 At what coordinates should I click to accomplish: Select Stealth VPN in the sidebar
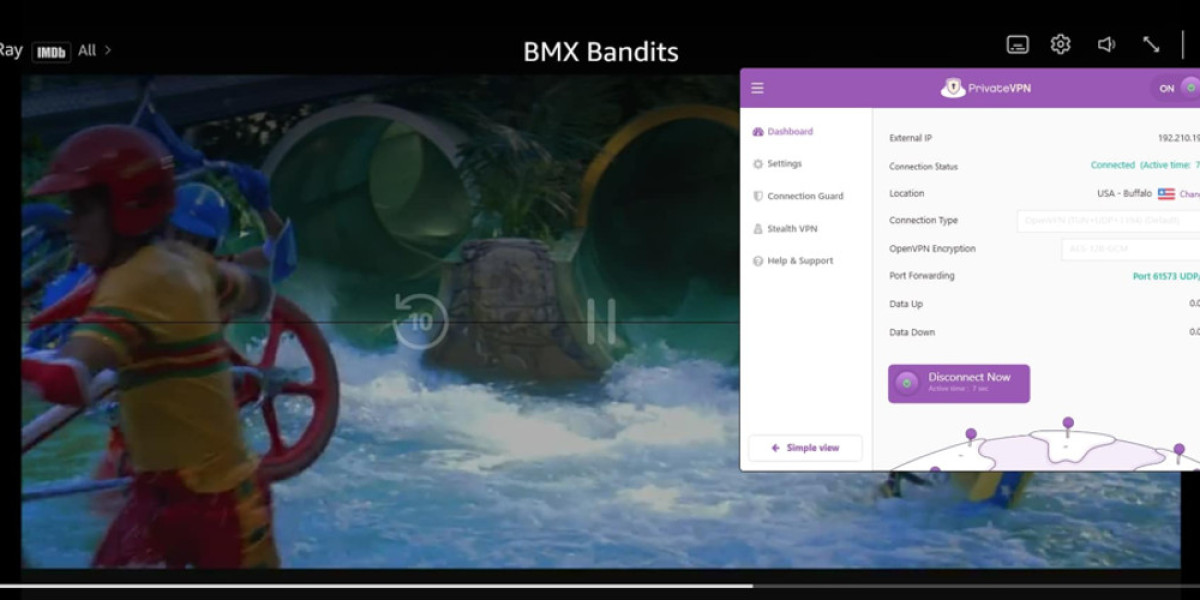click(x=791, y=229)
